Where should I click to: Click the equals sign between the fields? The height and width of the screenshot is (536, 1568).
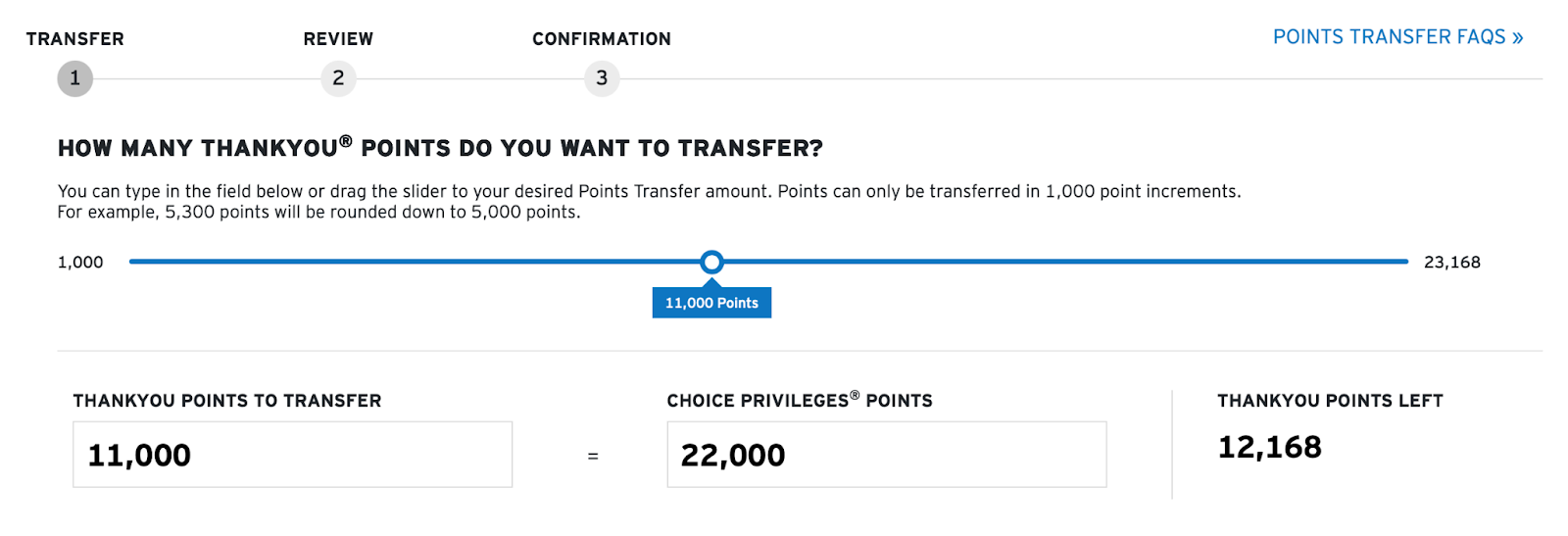click(x=593, y=457)
